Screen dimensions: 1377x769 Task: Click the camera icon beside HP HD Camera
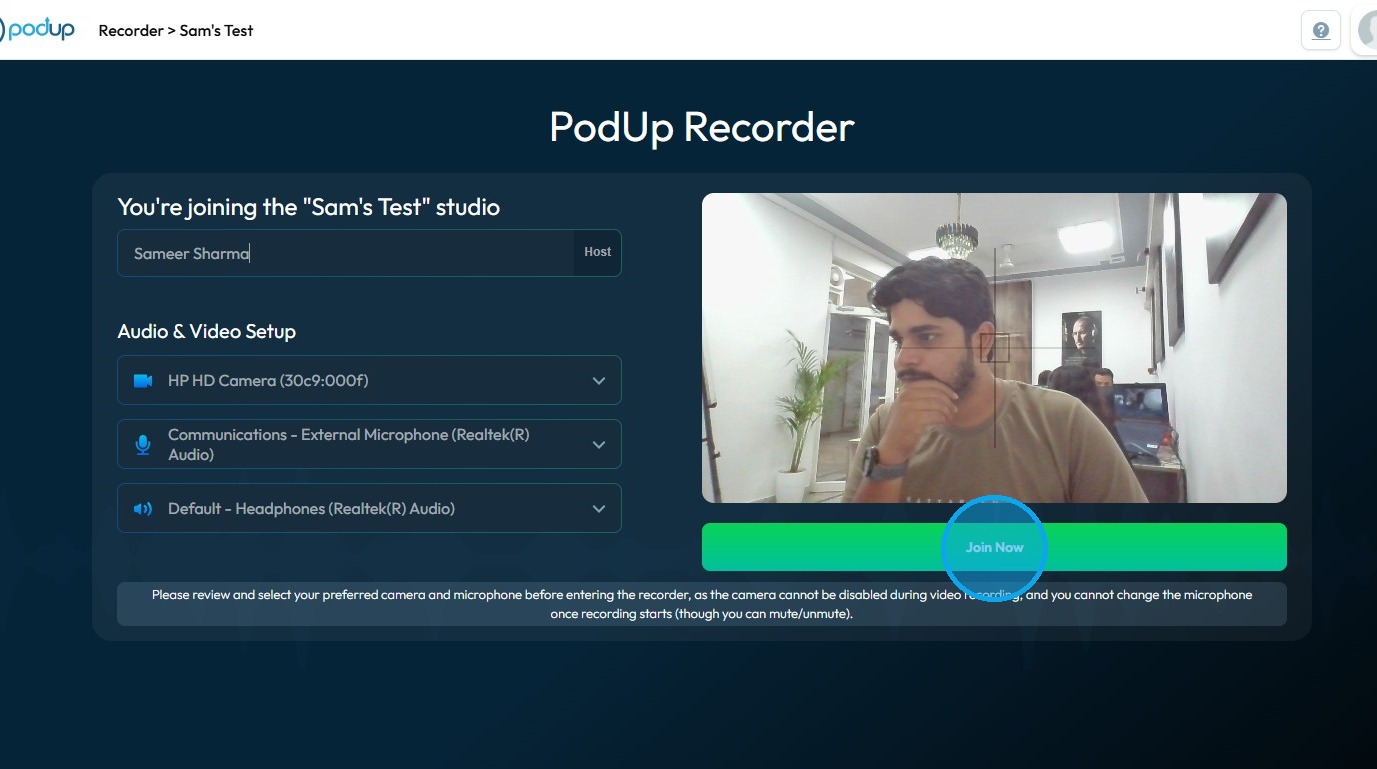coord(143,381)
